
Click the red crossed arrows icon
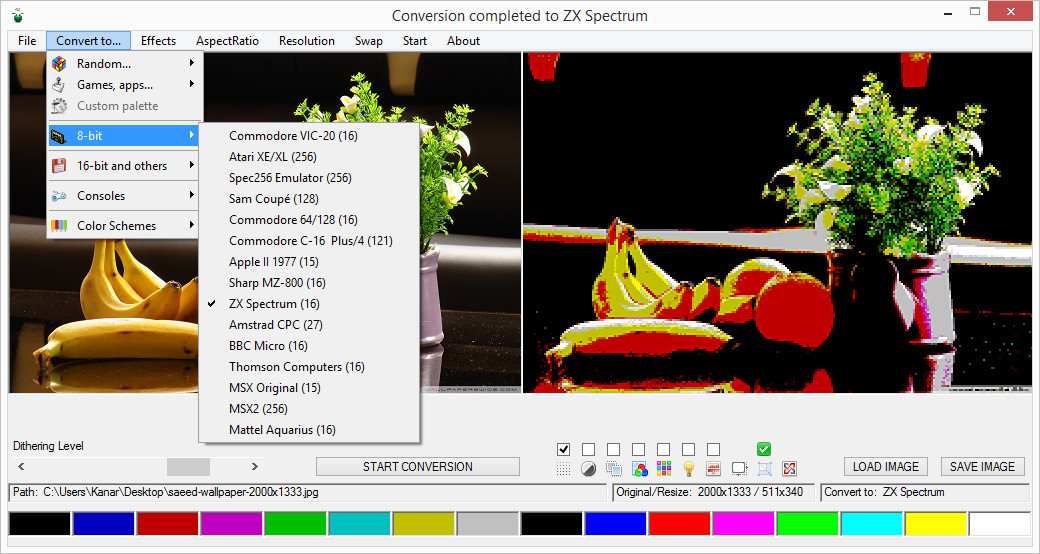[x=789, y=469]
